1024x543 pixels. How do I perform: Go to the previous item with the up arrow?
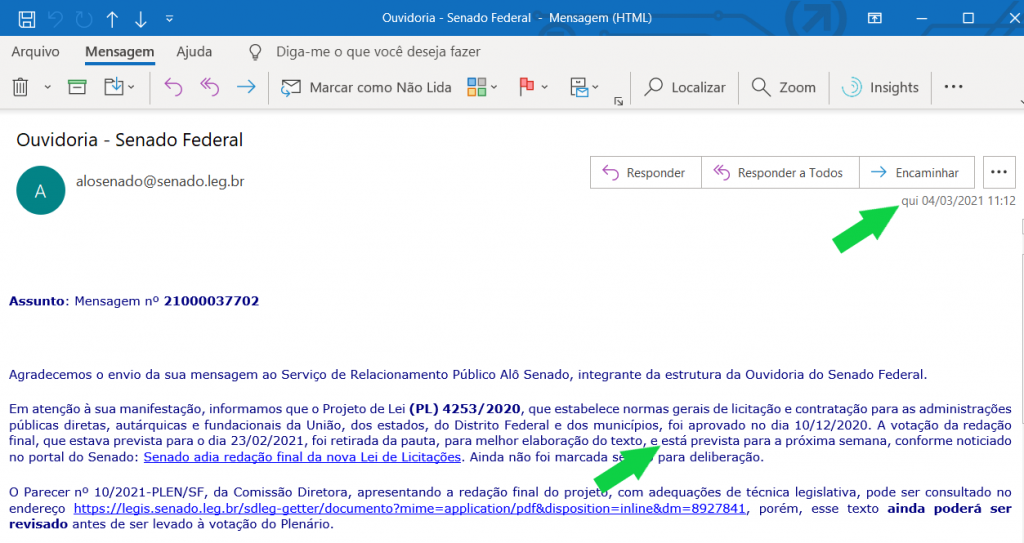click(112, 18)
